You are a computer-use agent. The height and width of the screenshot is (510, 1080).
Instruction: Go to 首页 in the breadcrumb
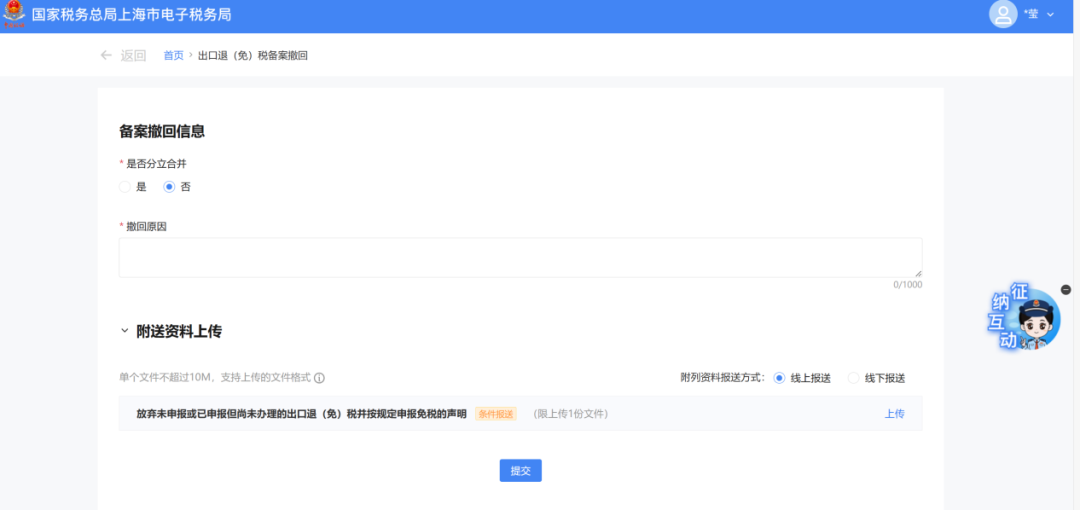[x=173, y=56]
